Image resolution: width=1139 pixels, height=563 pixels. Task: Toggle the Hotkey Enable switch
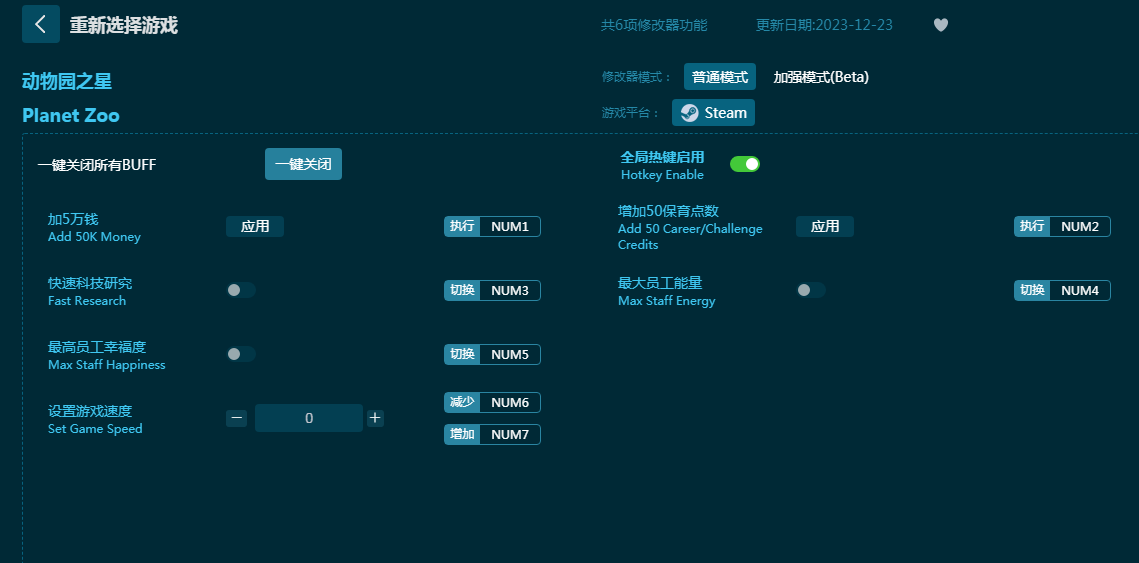coord(745,164)
